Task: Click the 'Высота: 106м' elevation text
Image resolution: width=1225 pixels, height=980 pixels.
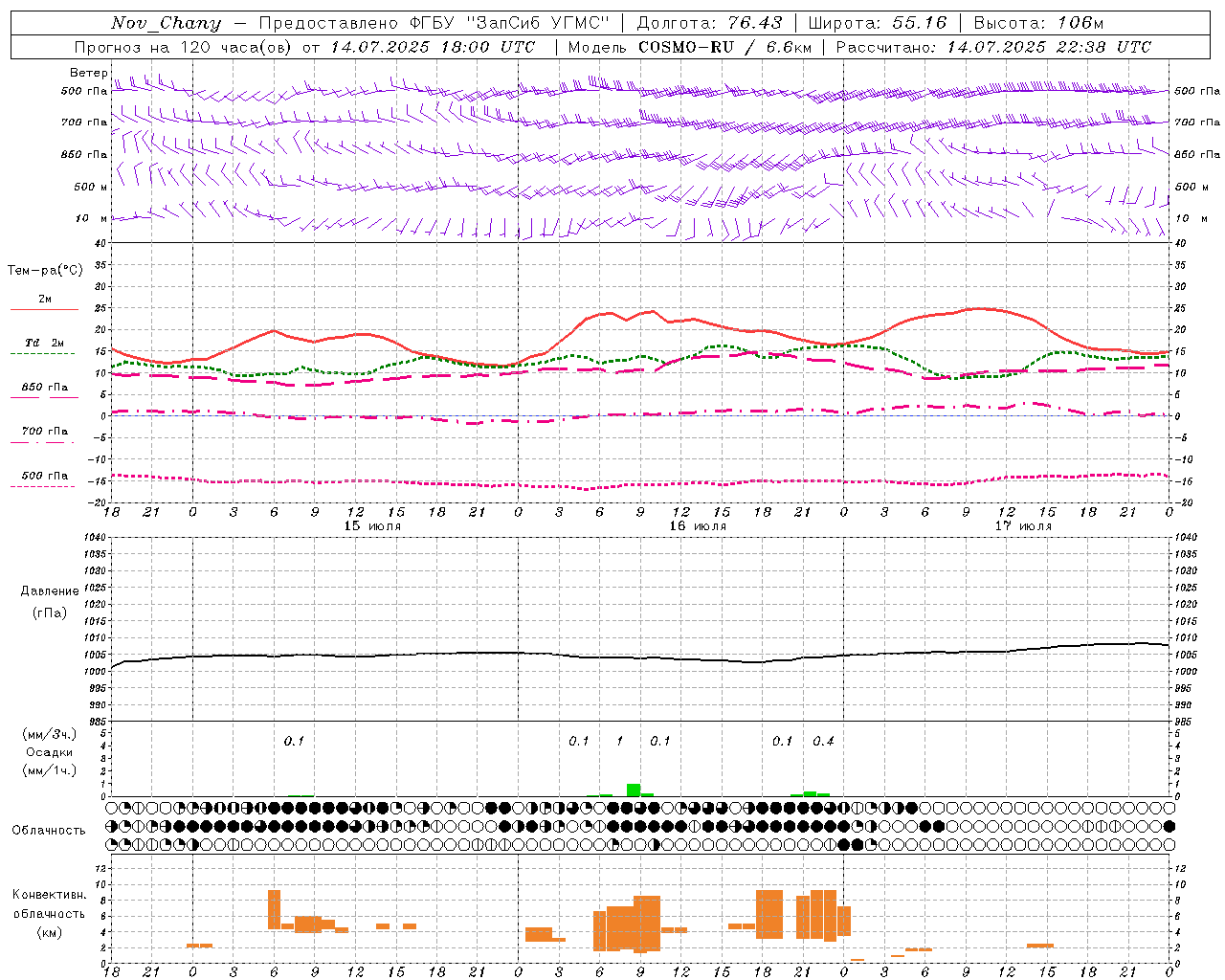Action: (x=1038, y=23)
